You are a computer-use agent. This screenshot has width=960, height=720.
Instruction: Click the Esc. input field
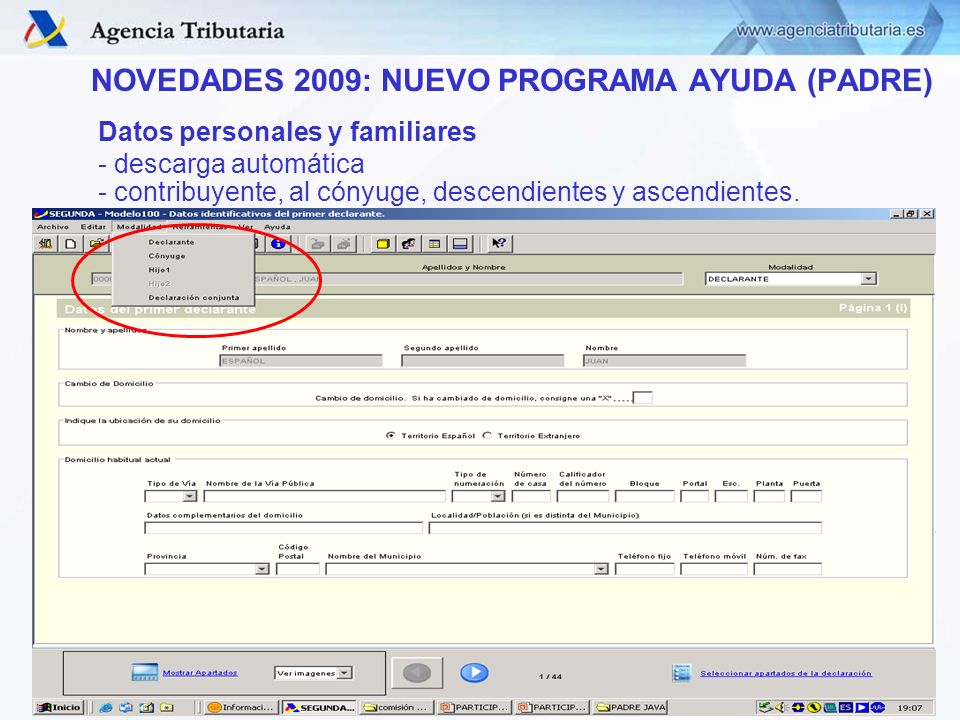click(730, 496)
